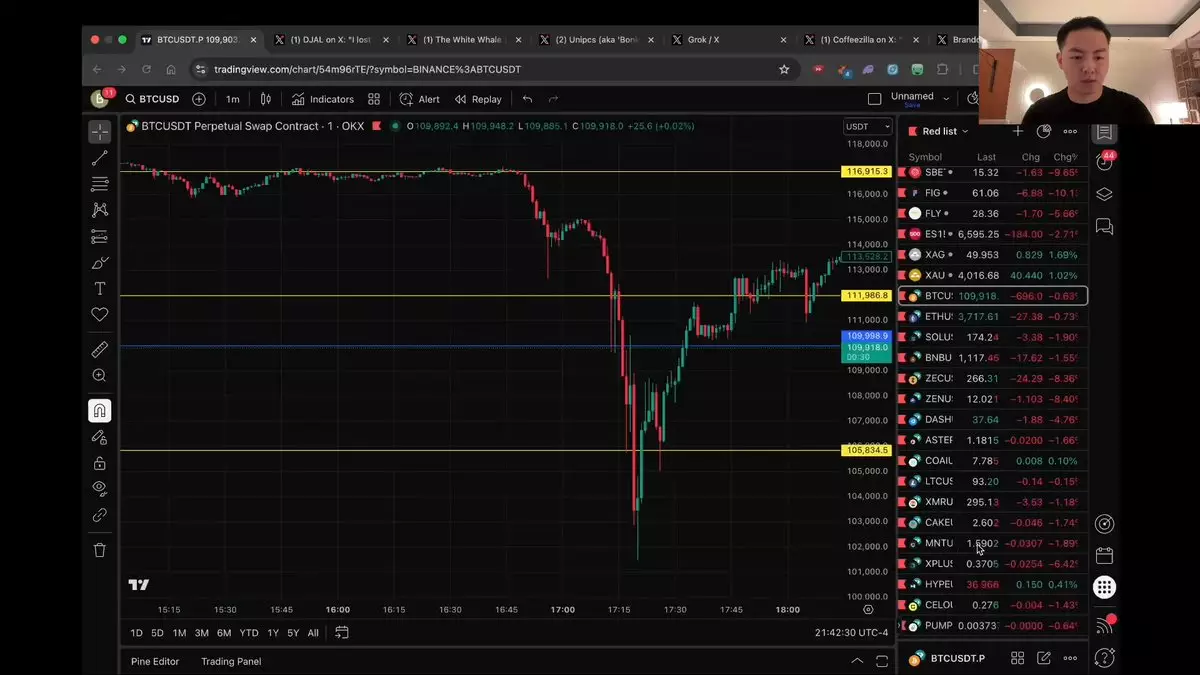Image resolution: width=1200 pixels, height=675 pixels.
Task: Open the Indicators panel
Action: [x=323, y=99]
